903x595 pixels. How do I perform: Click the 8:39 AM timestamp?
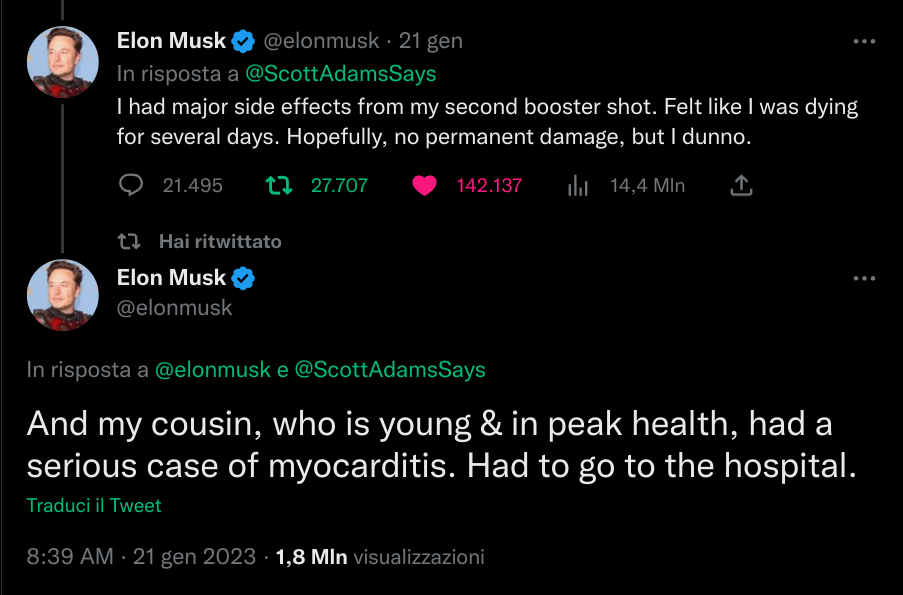click(70, 557)
